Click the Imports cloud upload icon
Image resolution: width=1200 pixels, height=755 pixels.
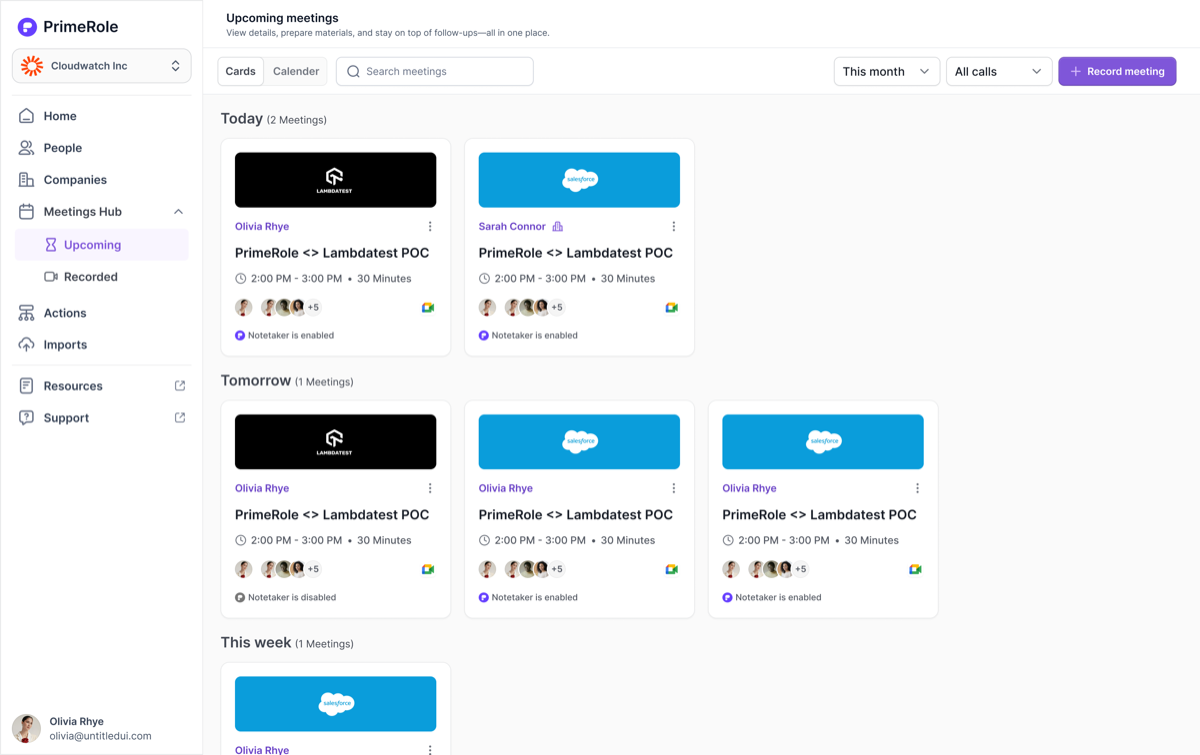click(27, 345)
